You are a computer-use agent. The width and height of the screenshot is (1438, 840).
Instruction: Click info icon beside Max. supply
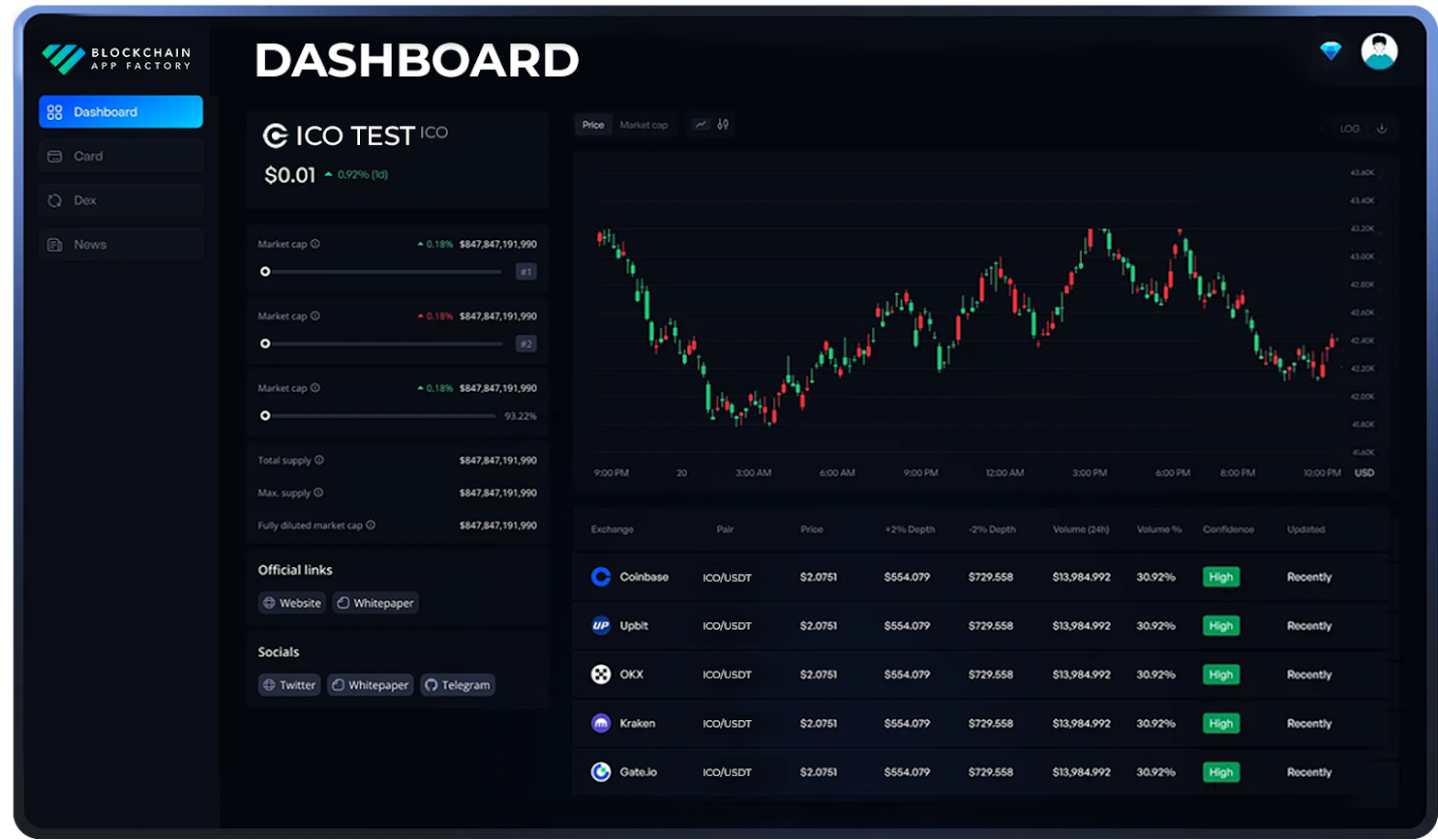pos(318,493)
